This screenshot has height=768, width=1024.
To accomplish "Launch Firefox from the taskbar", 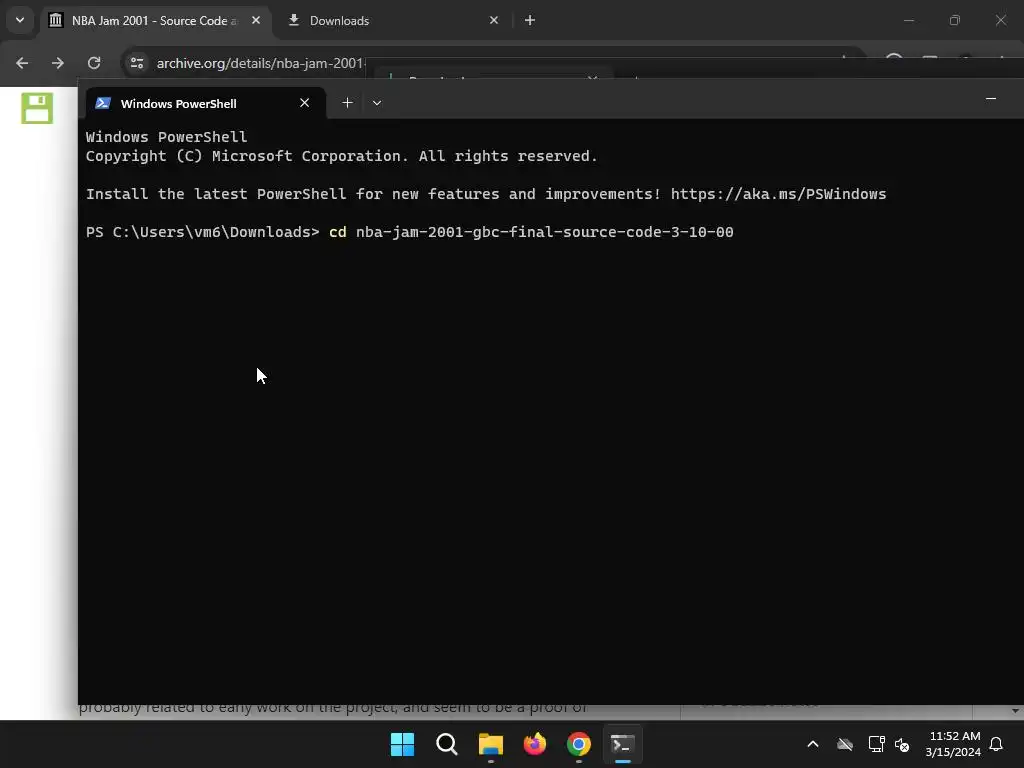I will point(535,744).
